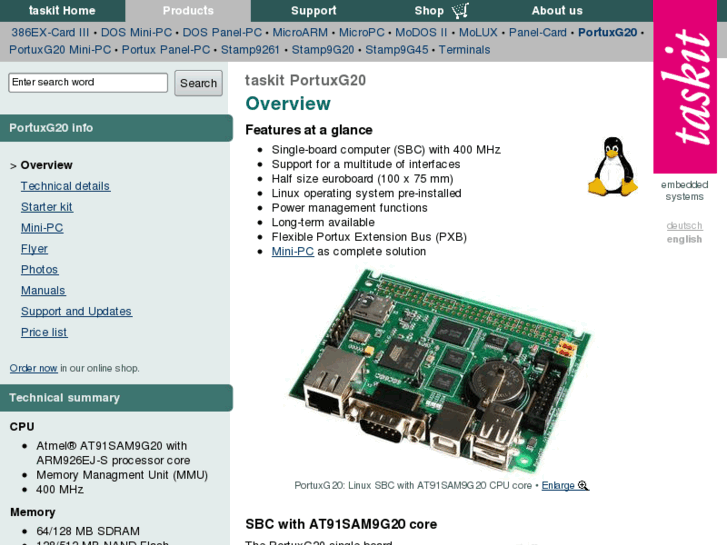Click 'SBC with AT91SAM9G20 core' heading

[341, 524]
